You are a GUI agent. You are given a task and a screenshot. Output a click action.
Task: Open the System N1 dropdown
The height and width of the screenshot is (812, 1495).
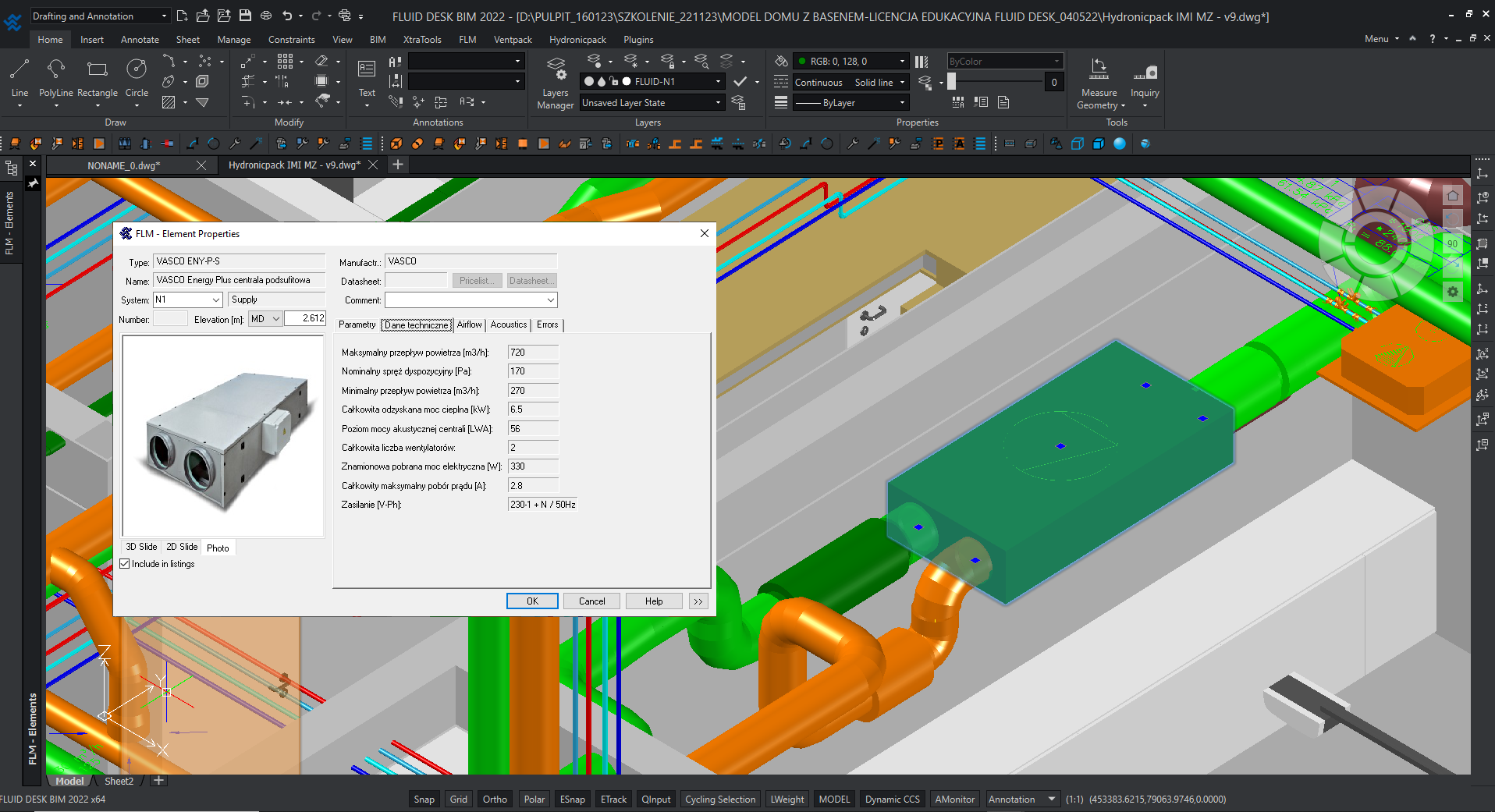pyautogui.click(x=215, y=300)
